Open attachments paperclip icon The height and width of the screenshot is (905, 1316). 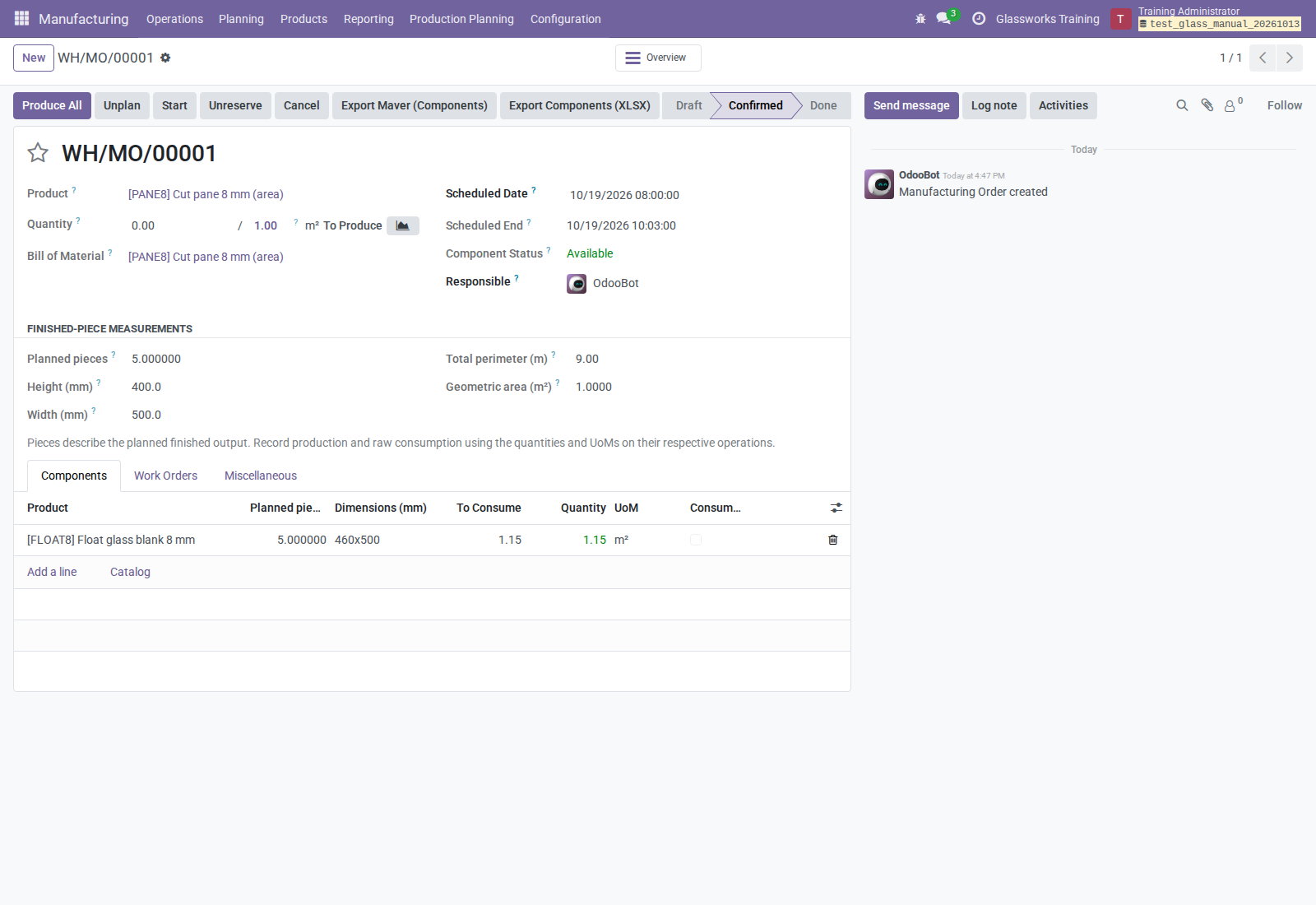(x=1207, y=105)
